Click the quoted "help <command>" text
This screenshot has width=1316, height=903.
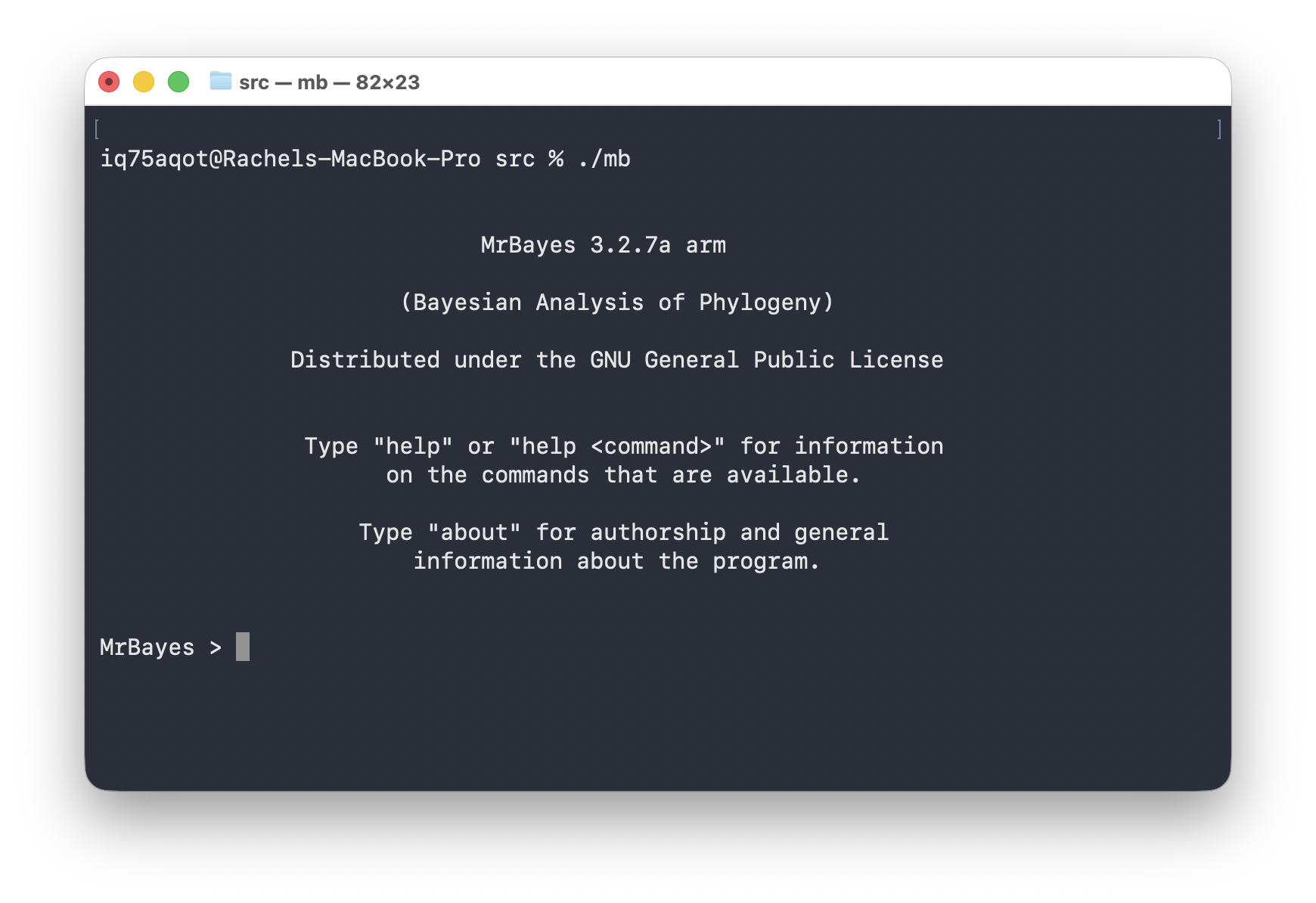(x=616, y=446)
